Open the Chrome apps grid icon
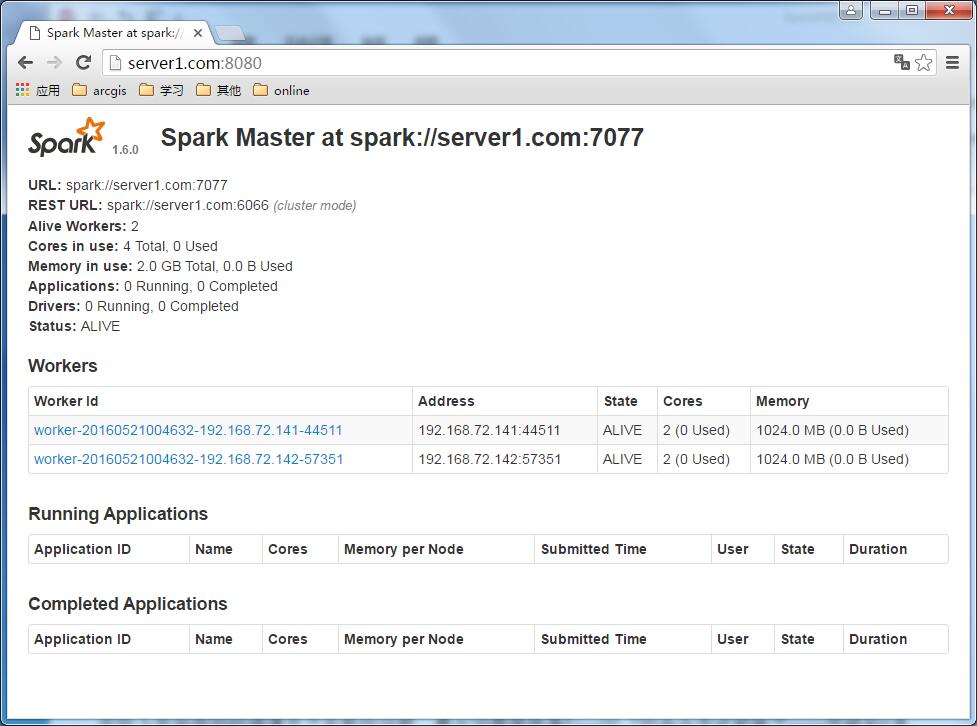This screenshot has height=726, width=977. [22, 90]
